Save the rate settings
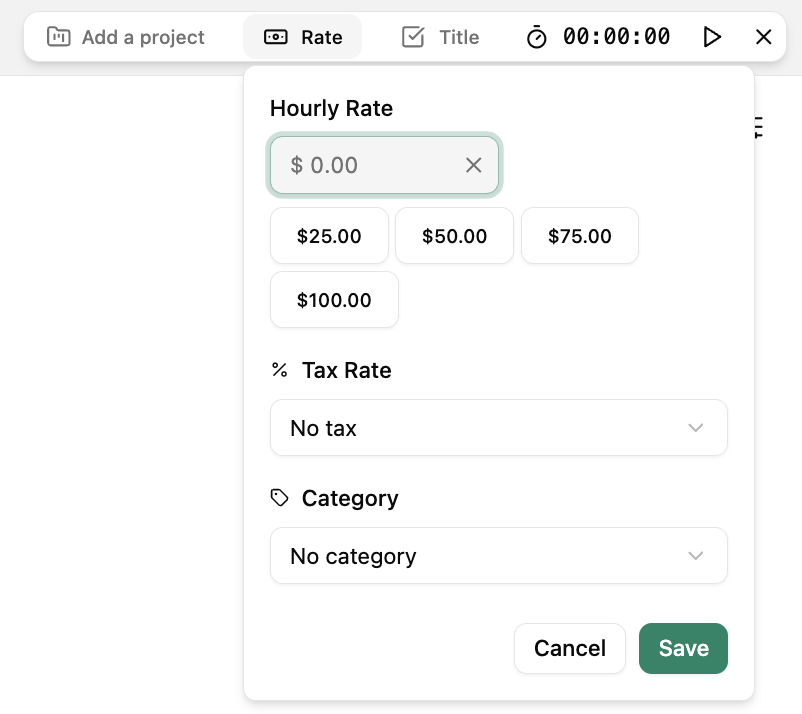Screen dimensions: 802x714 coord(683,648)
